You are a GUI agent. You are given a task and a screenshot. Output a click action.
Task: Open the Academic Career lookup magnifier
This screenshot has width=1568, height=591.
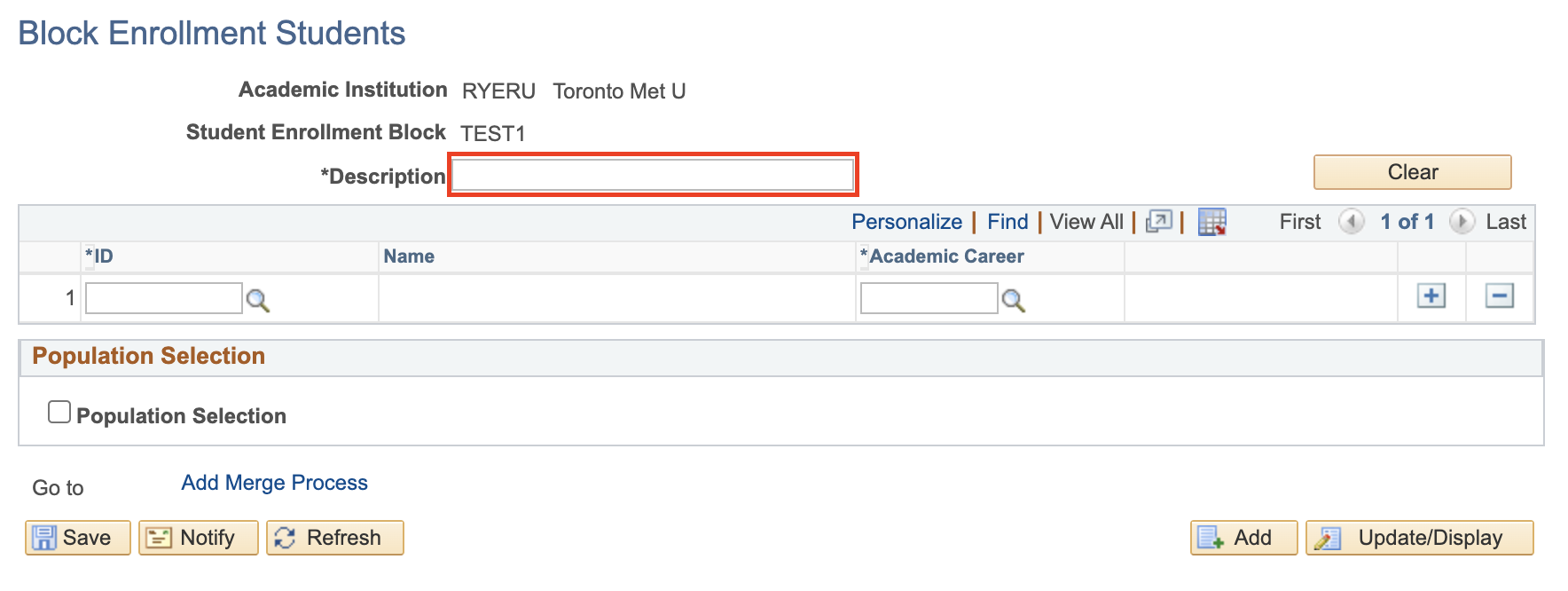pyautogui.click(x=1013, y=301)
